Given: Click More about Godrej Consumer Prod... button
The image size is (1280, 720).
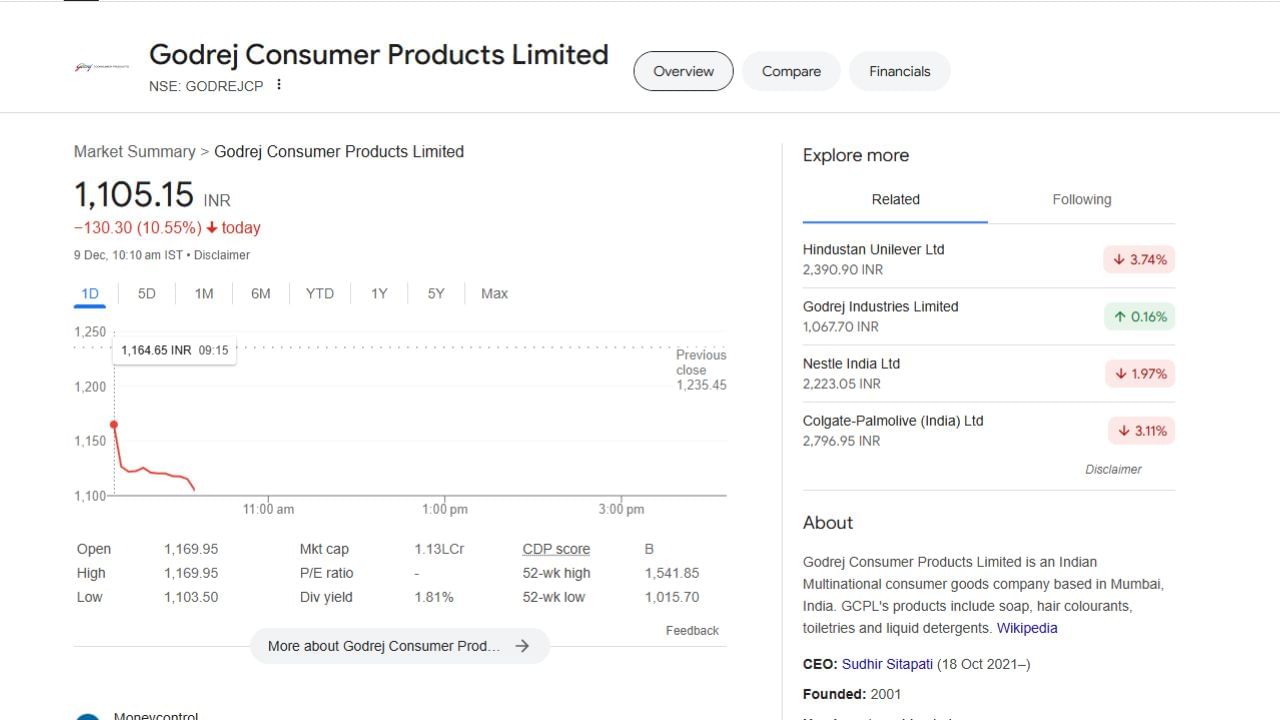Looking at the screenshot, I should pos(400,646).
